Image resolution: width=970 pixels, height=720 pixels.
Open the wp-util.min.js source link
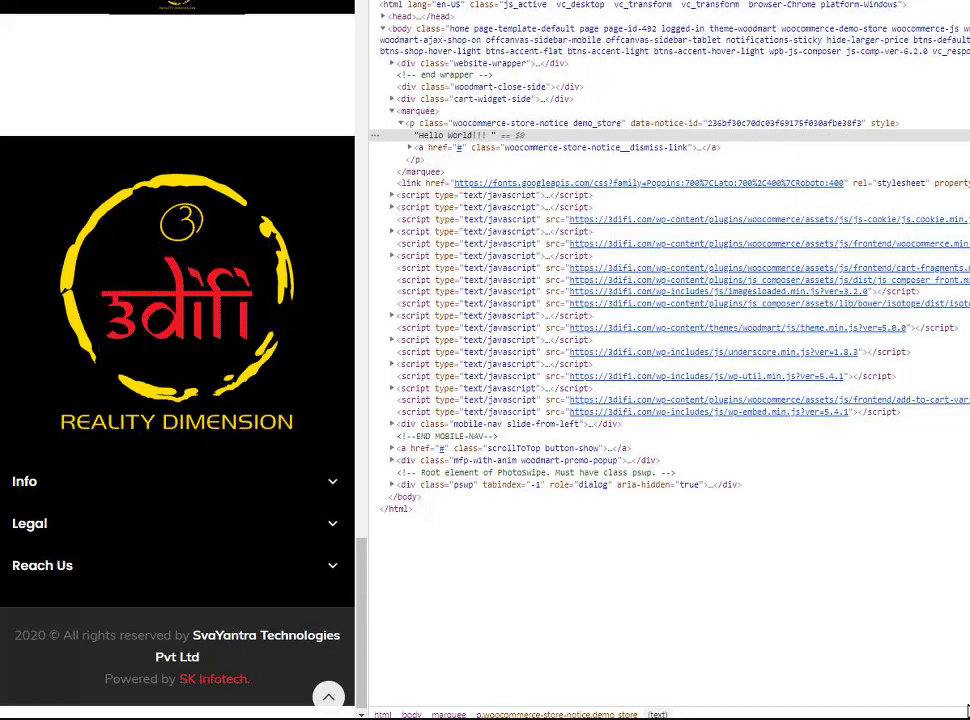pyautogui.click(x=706, y=376)
